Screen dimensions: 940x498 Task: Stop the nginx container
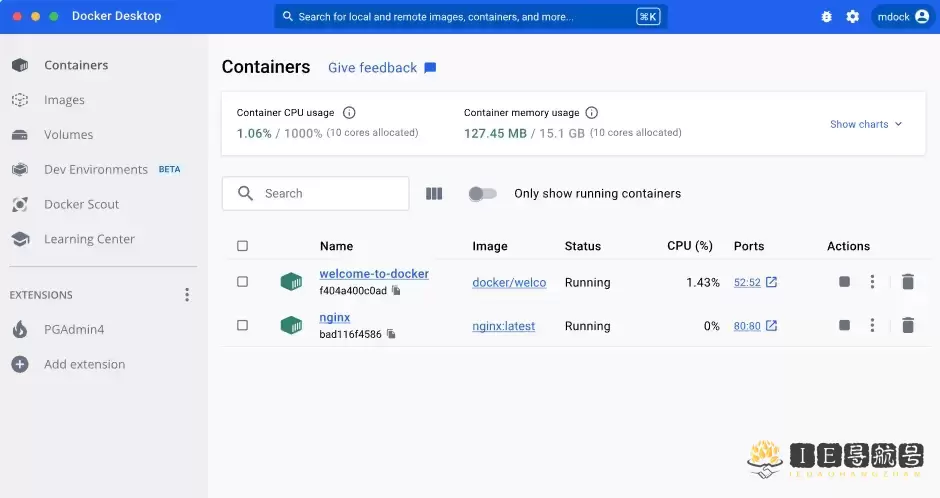pyautogui.click(x=844, y=325)
